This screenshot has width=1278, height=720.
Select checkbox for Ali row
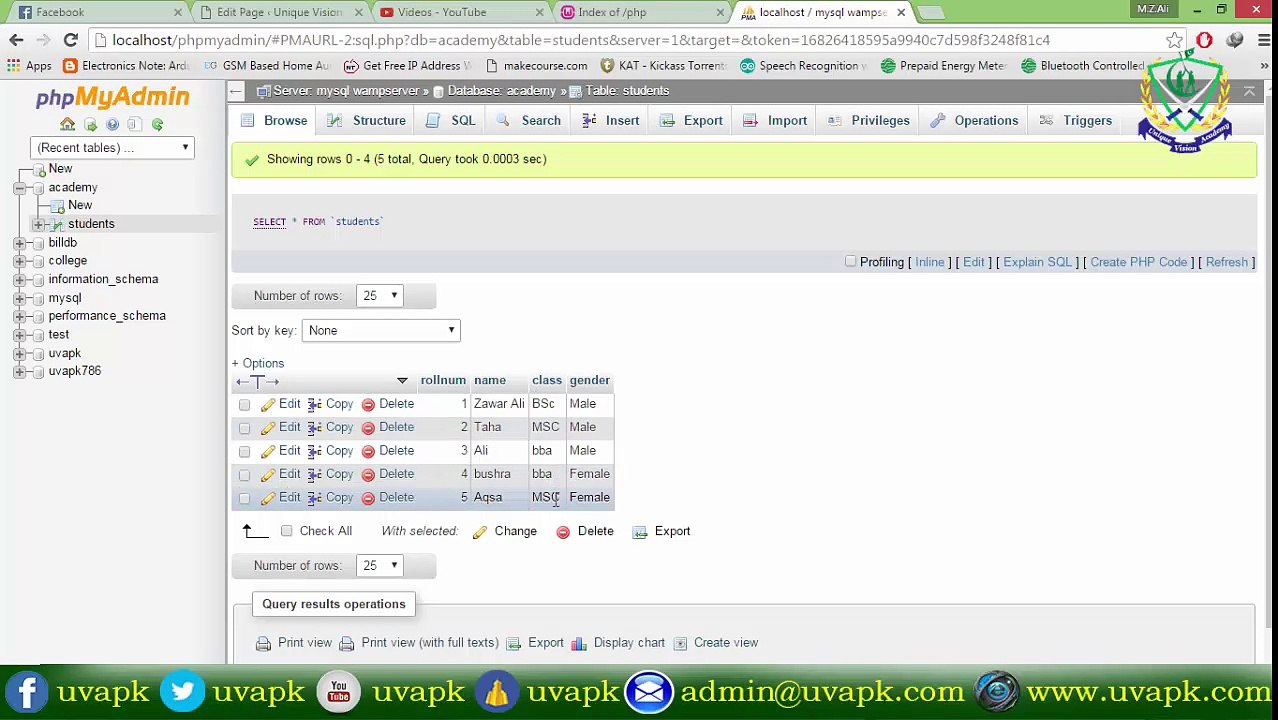click(244, 452)
